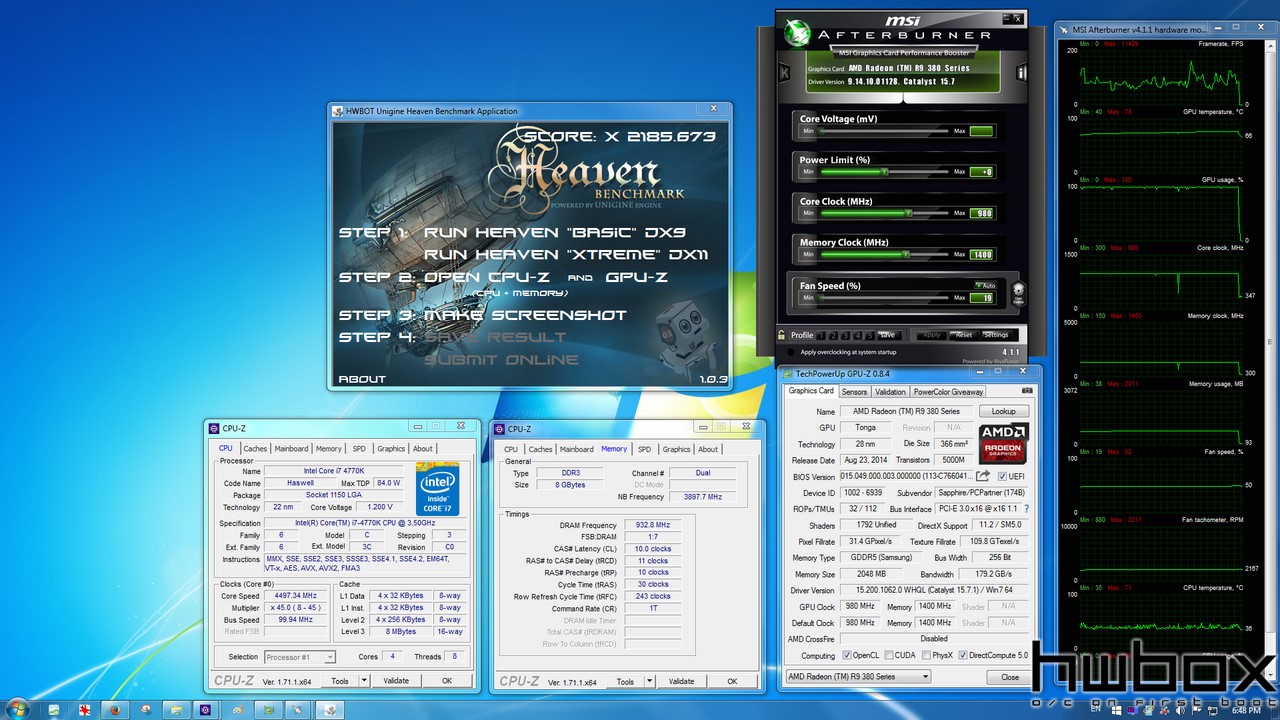Click the Afterburner airplane taskbar icon

tap(297, 710)
